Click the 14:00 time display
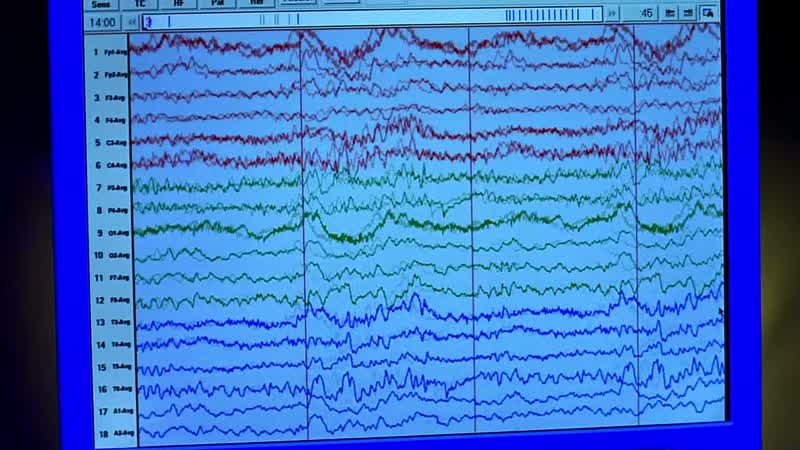800x450 pixels. pos(102,22)
